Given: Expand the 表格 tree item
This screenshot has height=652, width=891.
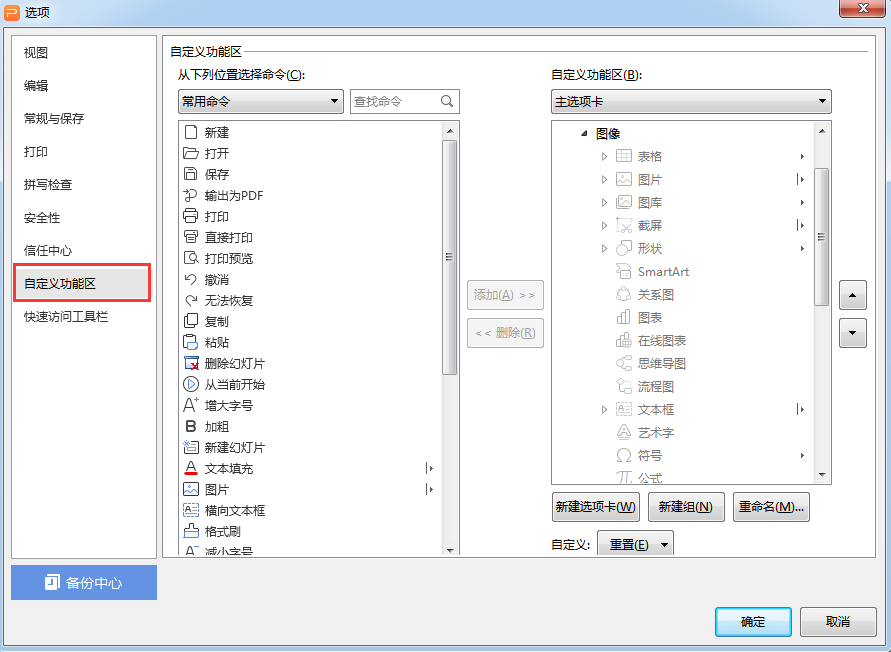Looking at the screenshot, I should tap(604, 156).
